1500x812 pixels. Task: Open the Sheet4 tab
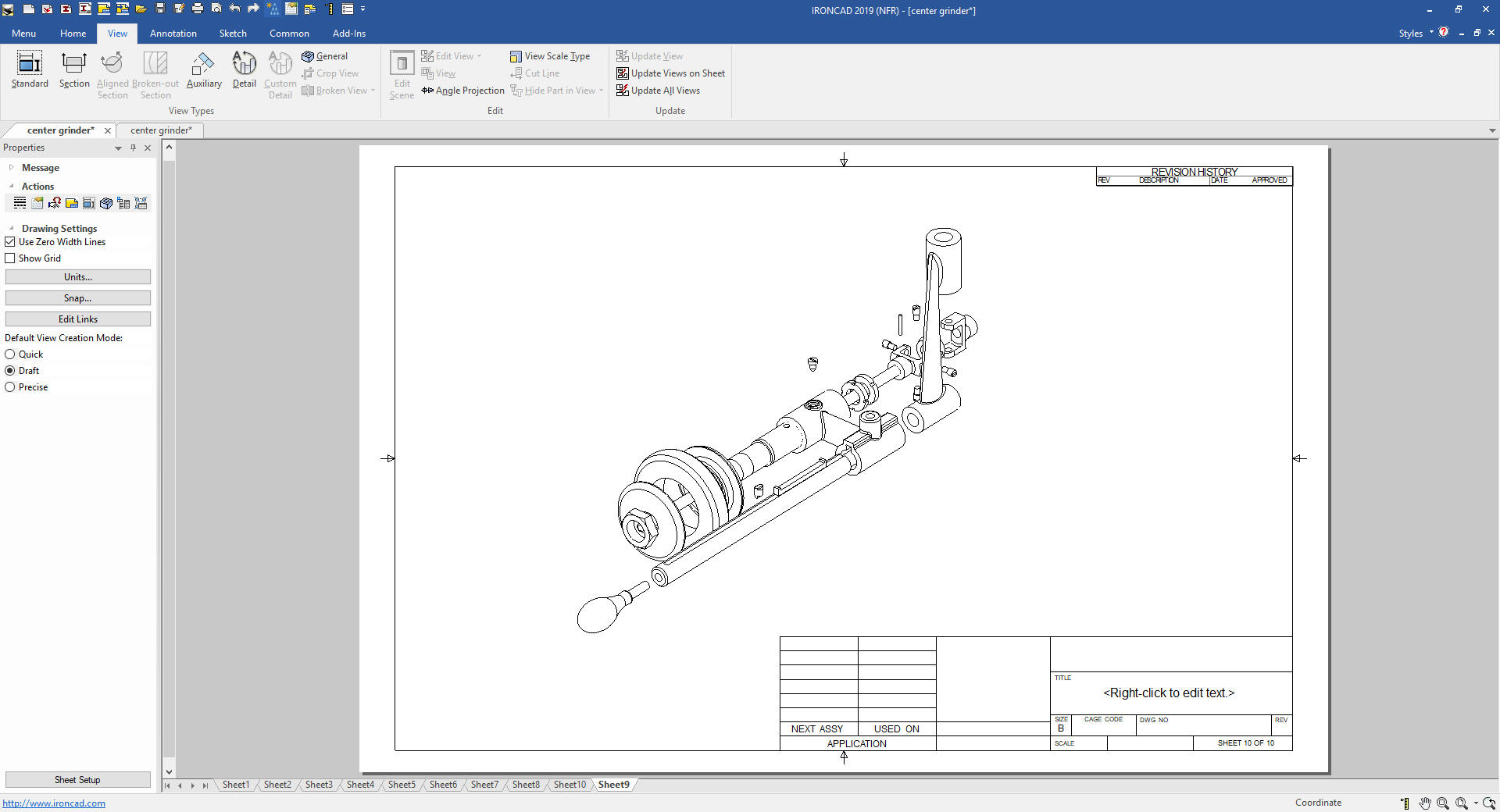click(x=360, y=785)
